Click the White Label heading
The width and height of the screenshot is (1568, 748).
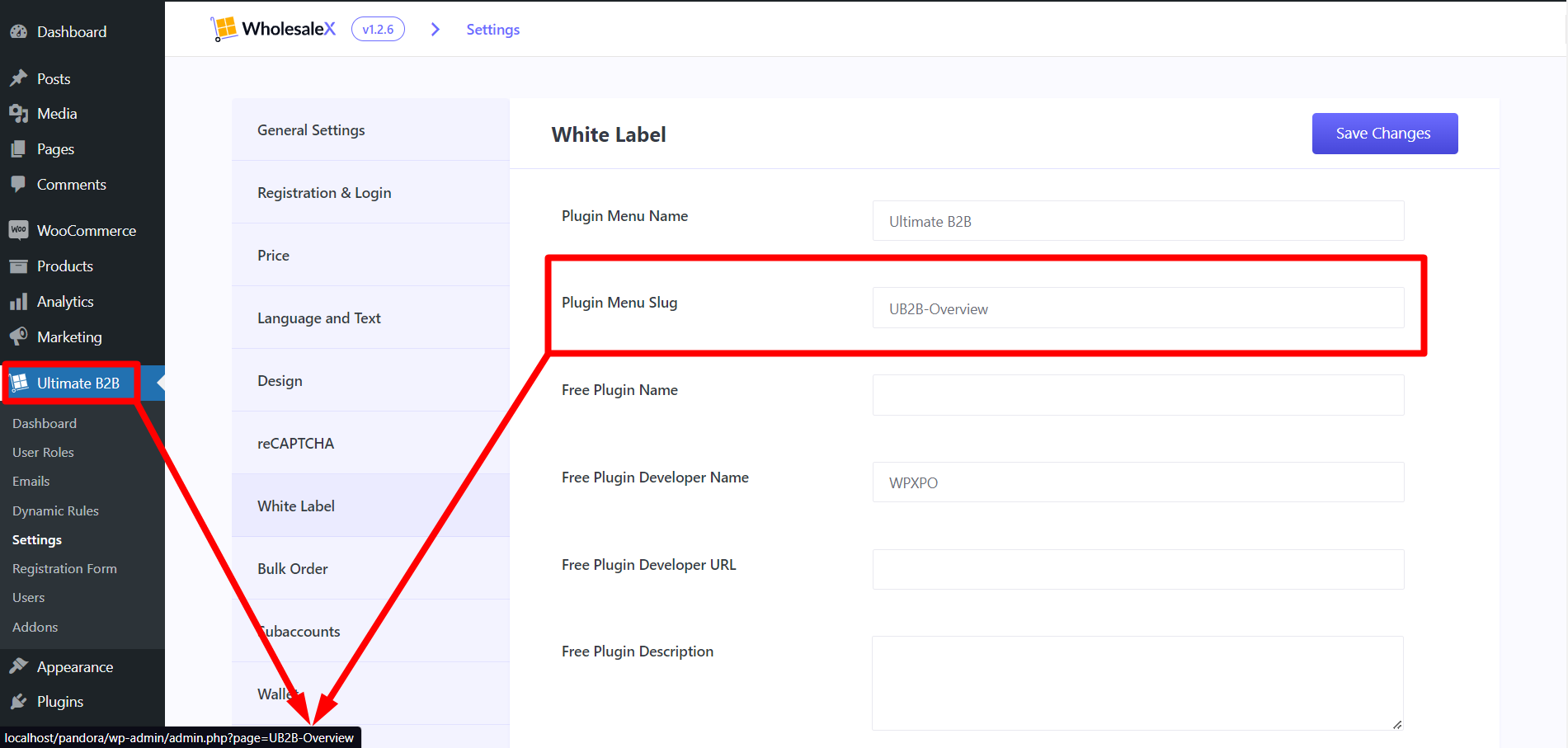(609, 134)
